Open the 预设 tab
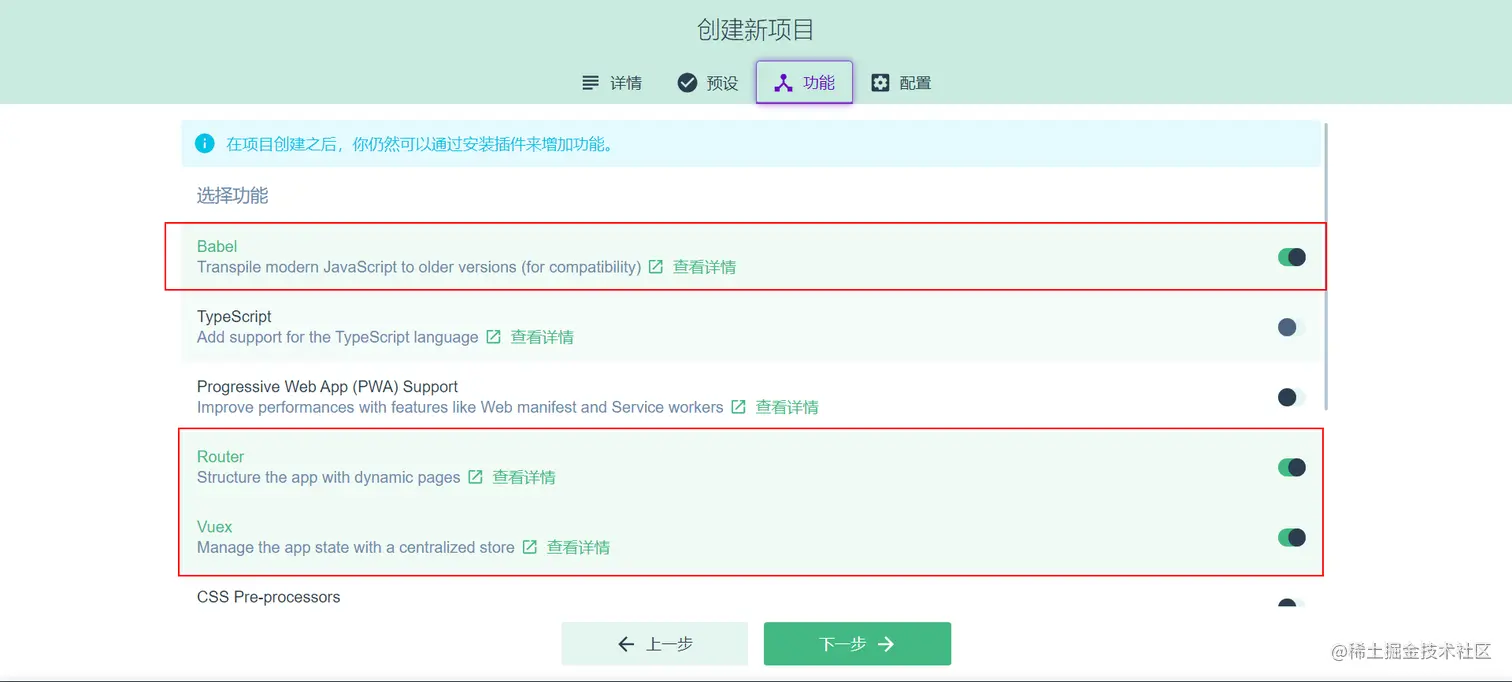This screenshot has width=1512, height=682. tap(708, 83)
